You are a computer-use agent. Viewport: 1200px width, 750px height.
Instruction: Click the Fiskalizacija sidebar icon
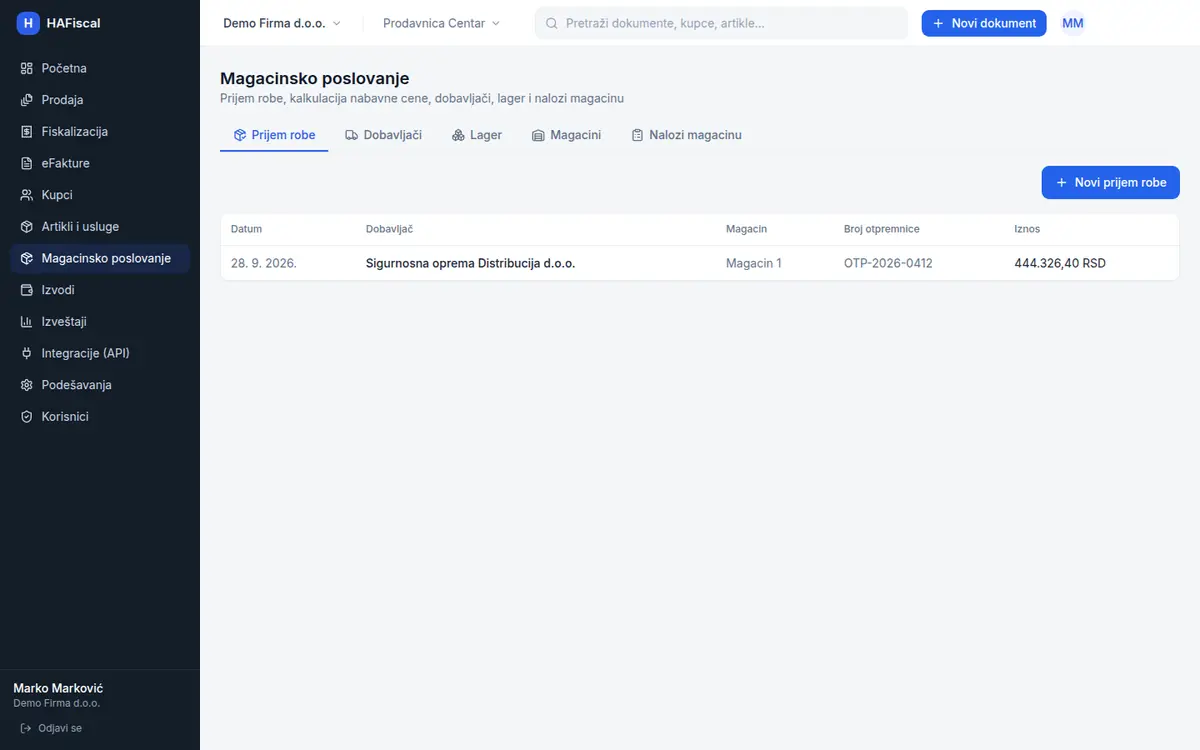tap(27, 132)
